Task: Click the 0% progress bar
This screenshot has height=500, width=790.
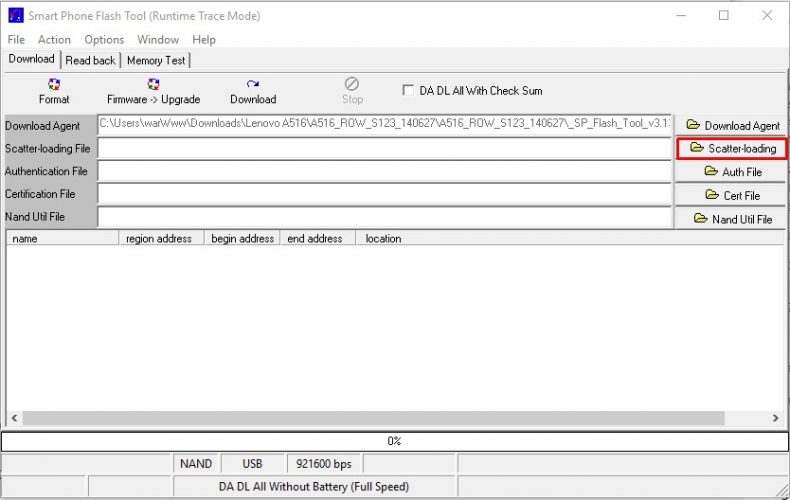Action: [x=394, y=442]
